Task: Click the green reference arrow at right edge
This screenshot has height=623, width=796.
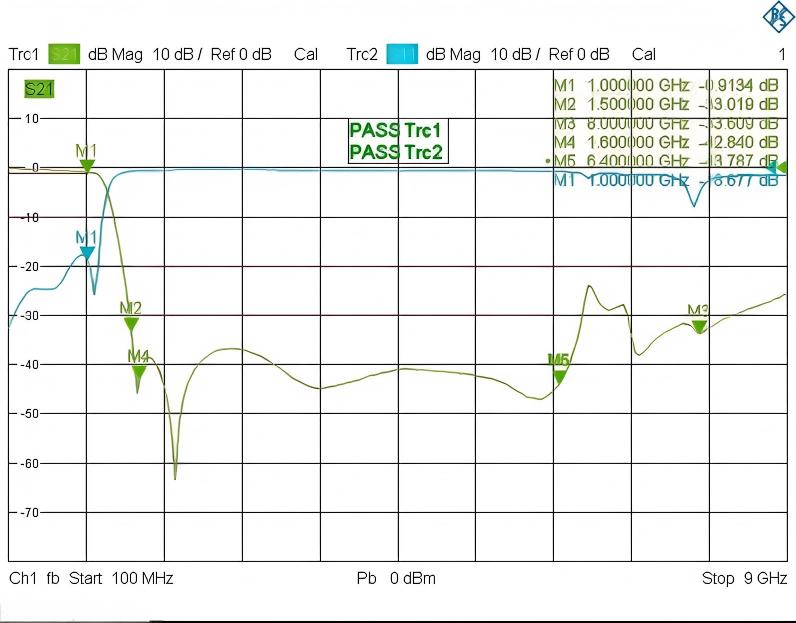Action: pyautogui.click(x=783, y=168)
